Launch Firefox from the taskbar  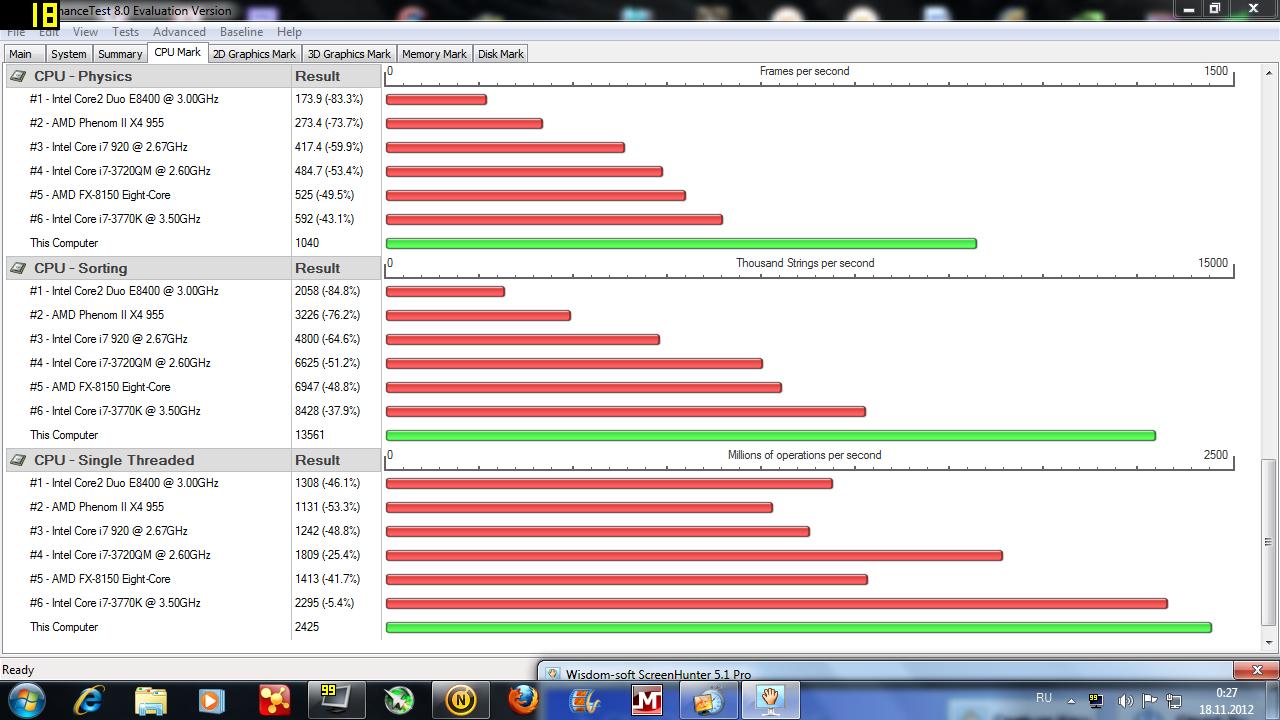click(523, 699)
